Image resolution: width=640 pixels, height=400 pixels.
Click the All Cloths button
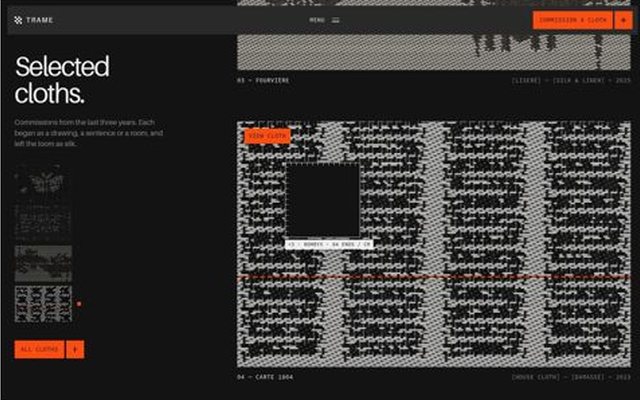tap(39, 349)
